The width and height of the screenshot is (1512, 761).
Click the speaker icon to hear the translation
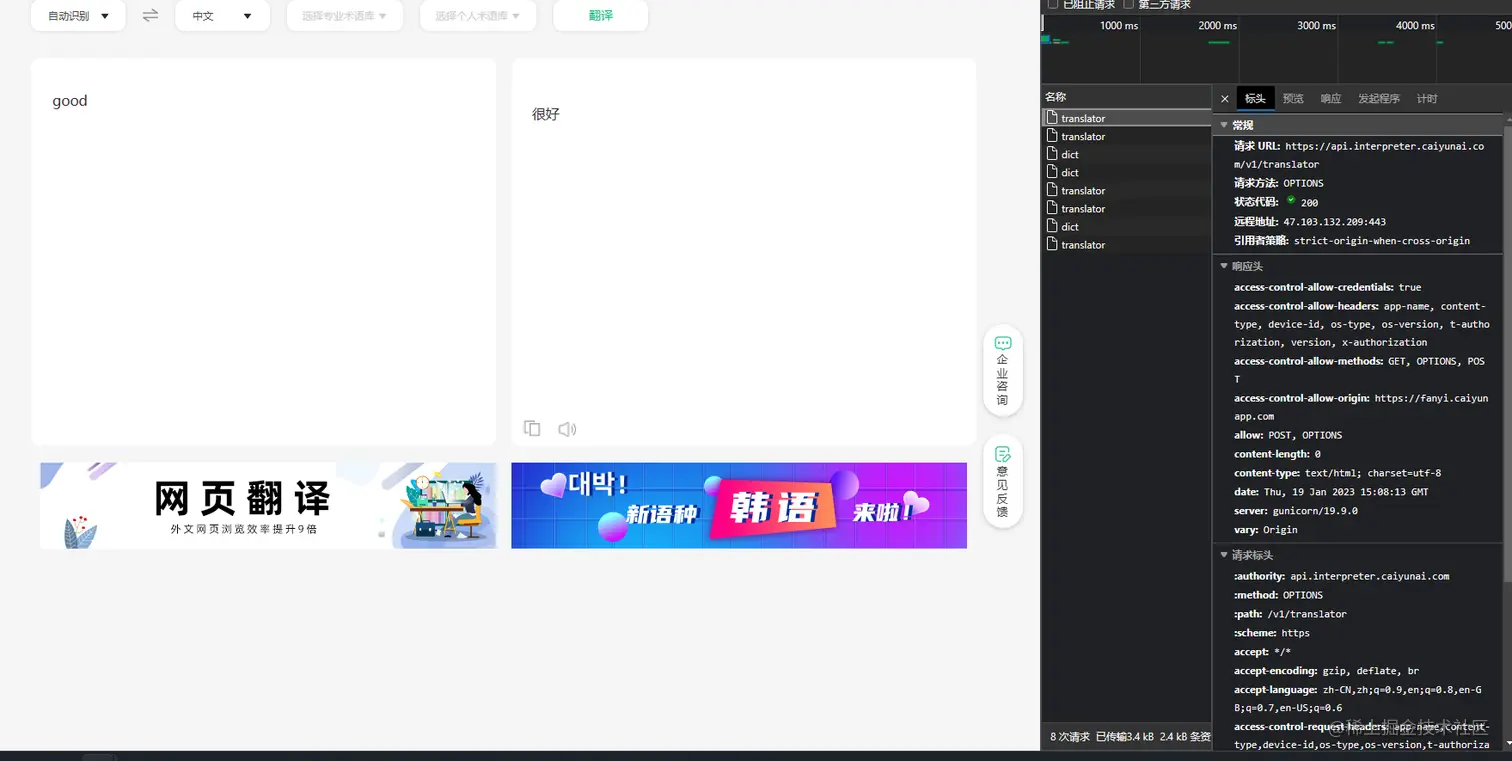[x=567, y=428]
